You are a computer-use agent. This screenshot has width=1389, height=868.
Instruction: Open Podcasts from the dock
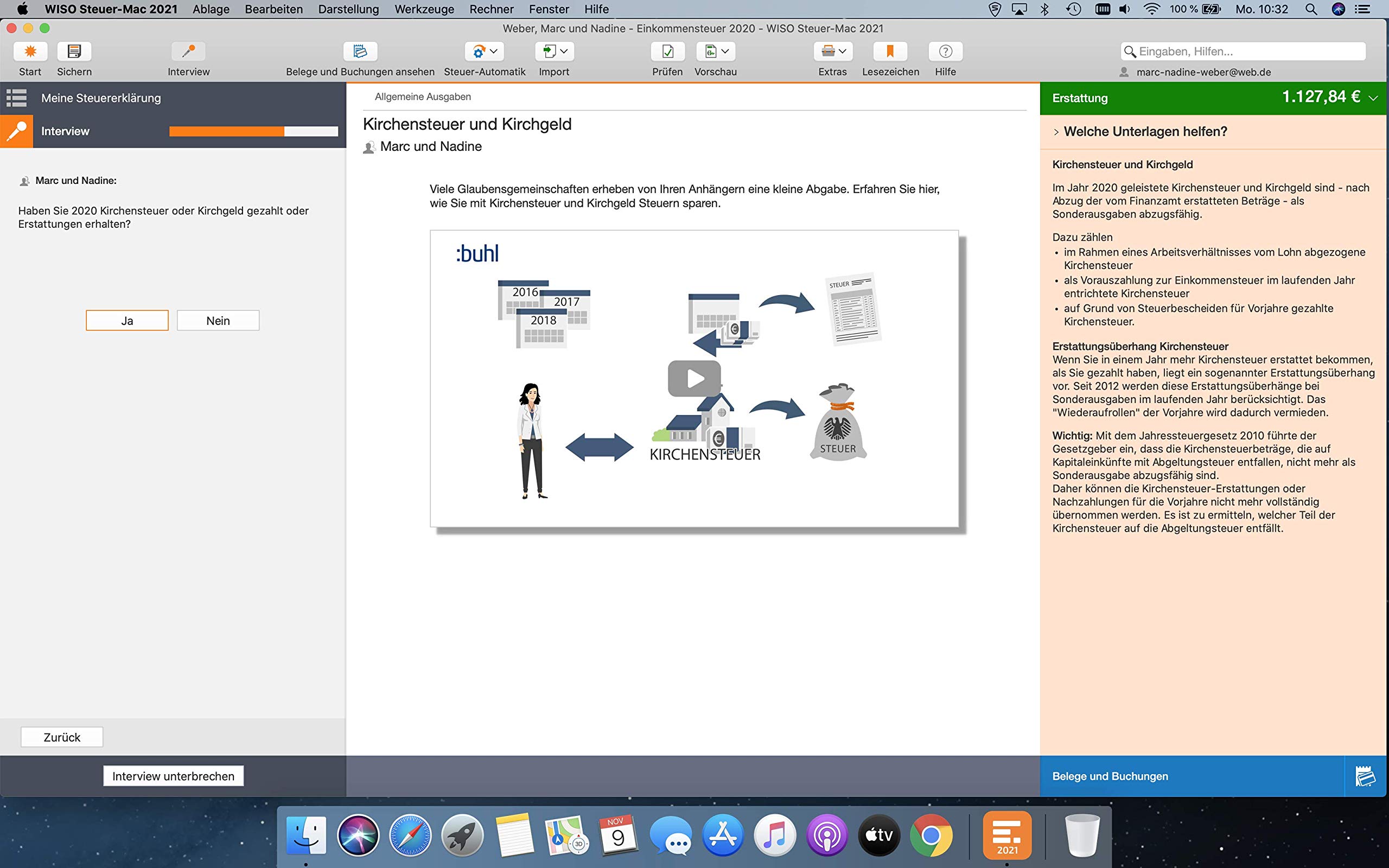point(826,835)
